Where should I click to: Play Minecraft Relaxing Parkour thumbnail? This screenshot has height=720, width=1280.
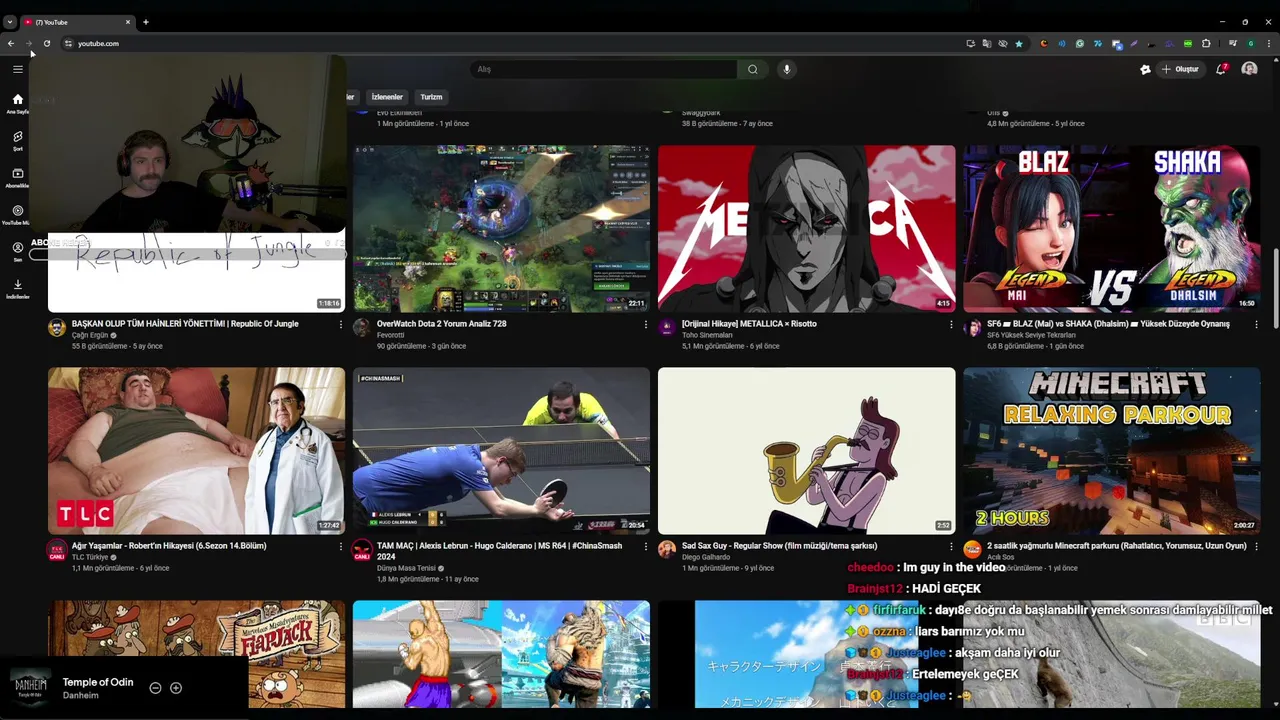[x=1111, y=450]
